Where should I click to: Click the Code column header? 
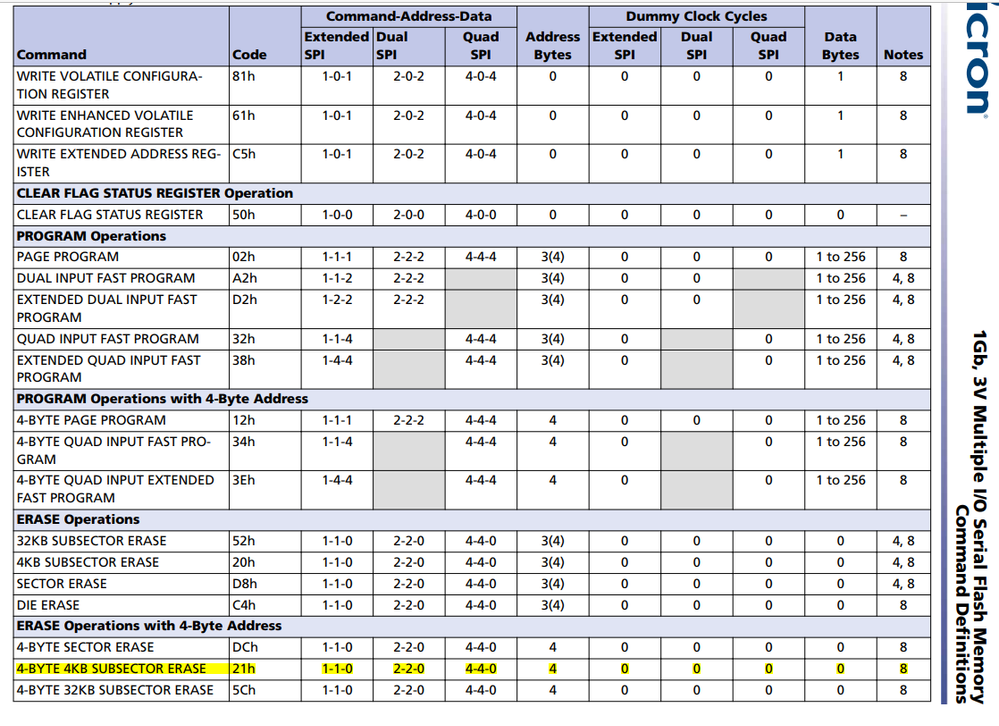tap(265, 37)
